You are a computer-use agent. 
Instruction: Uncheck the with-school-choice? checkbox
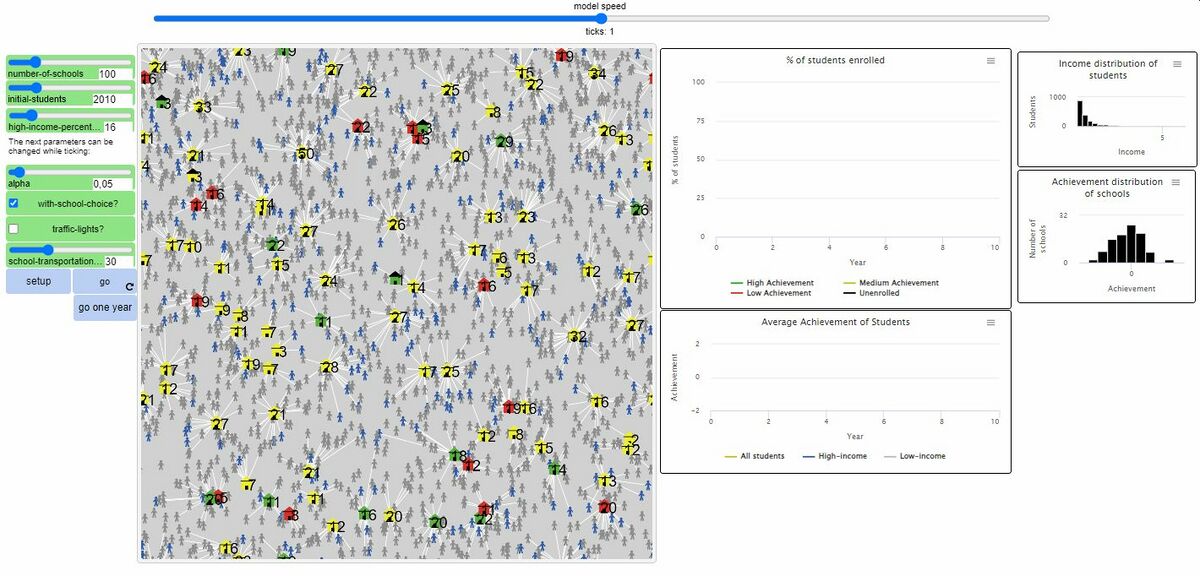15,203
